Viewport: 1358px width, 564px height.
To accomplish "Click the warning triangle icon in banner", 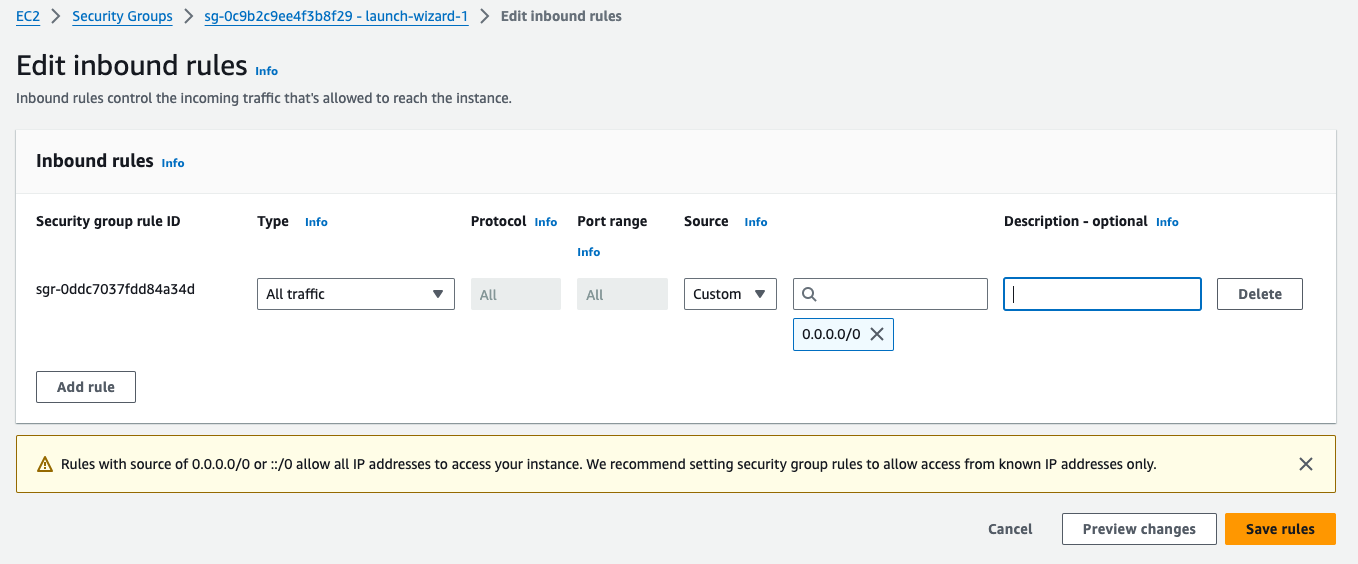I will click(45, 465).
